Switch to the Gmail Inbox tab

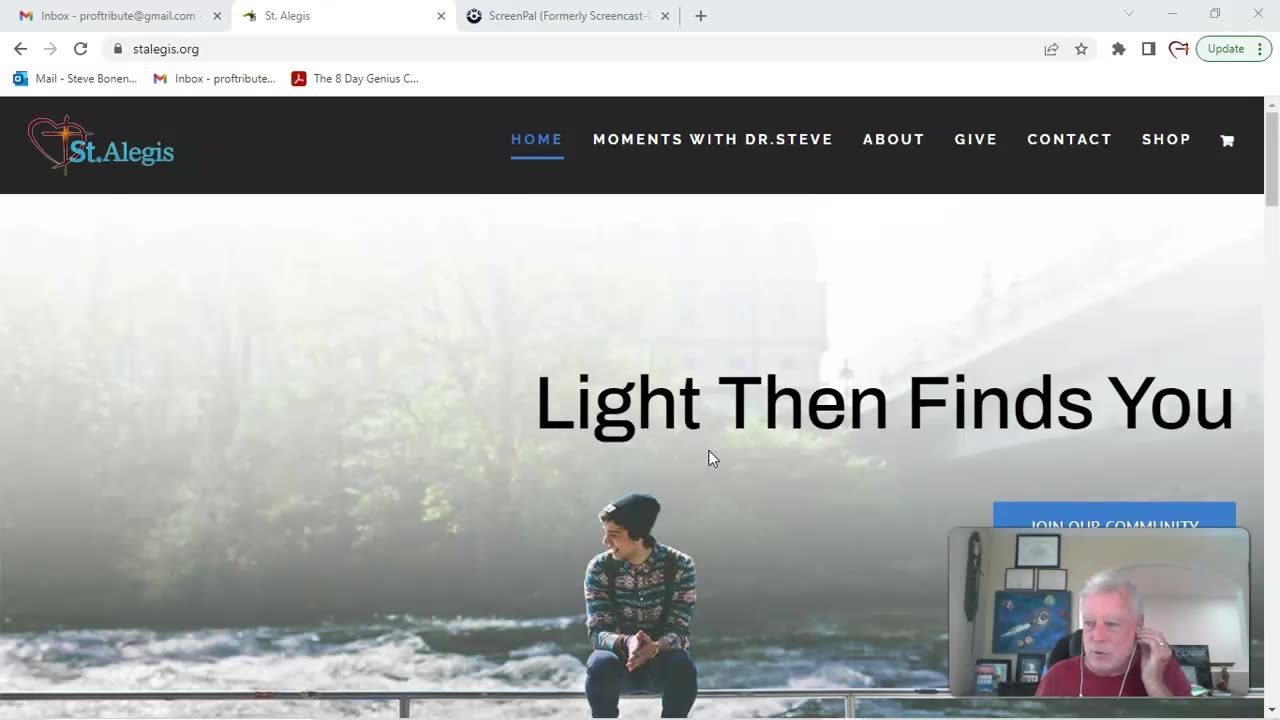[120, 16]
